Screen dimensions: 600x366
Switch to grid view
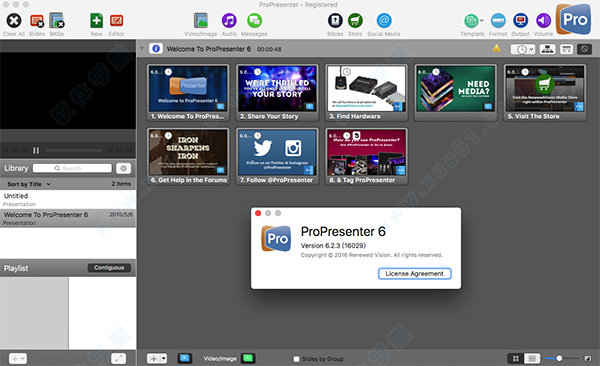tap(515, 358)
